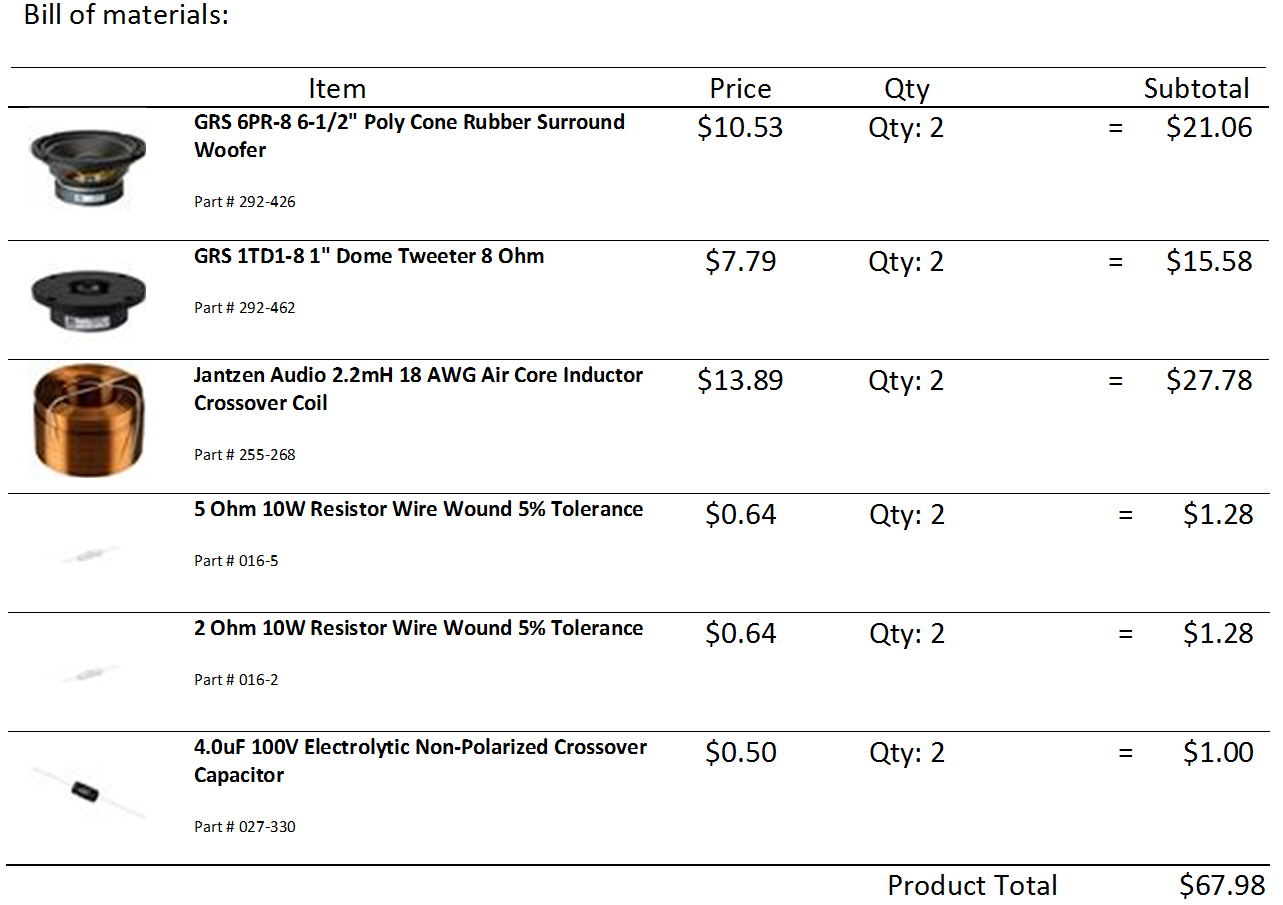1283x905 pixels.
Task: Click the $67.98 Product Total amount
Action: (x=1222, y=886)
